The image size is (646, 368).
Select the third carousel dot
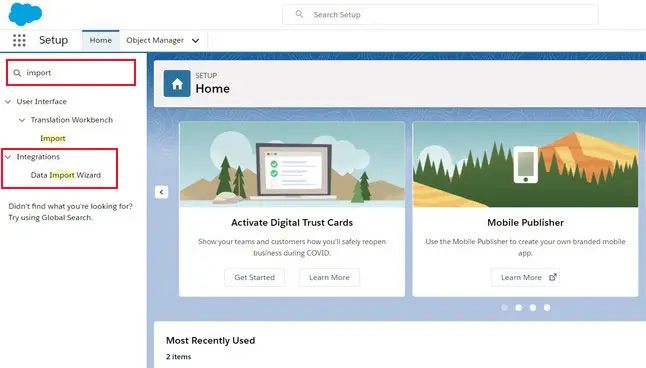pos(533,307)
